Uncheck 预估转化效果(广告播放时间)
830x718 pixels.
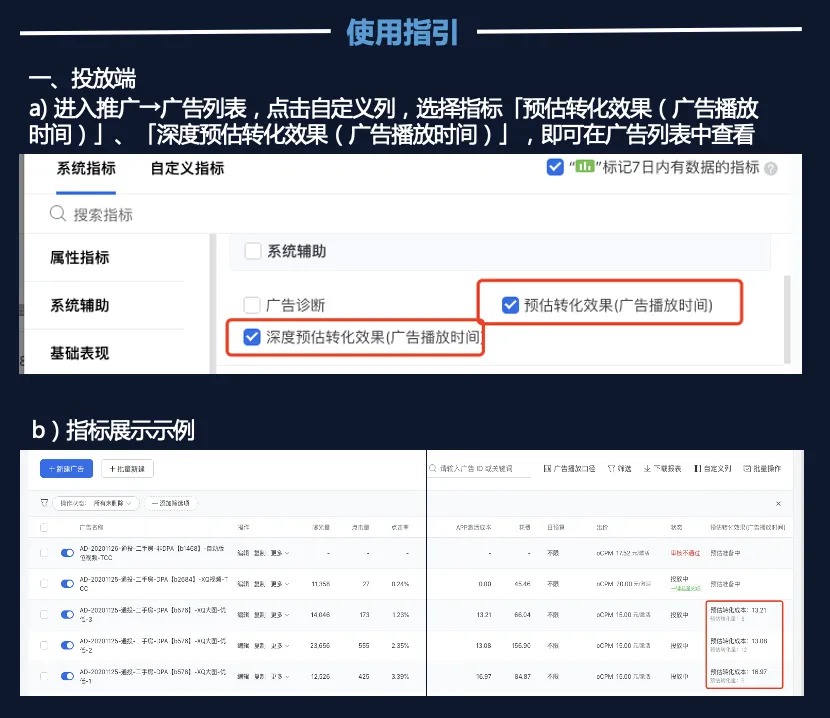point(510,305)
